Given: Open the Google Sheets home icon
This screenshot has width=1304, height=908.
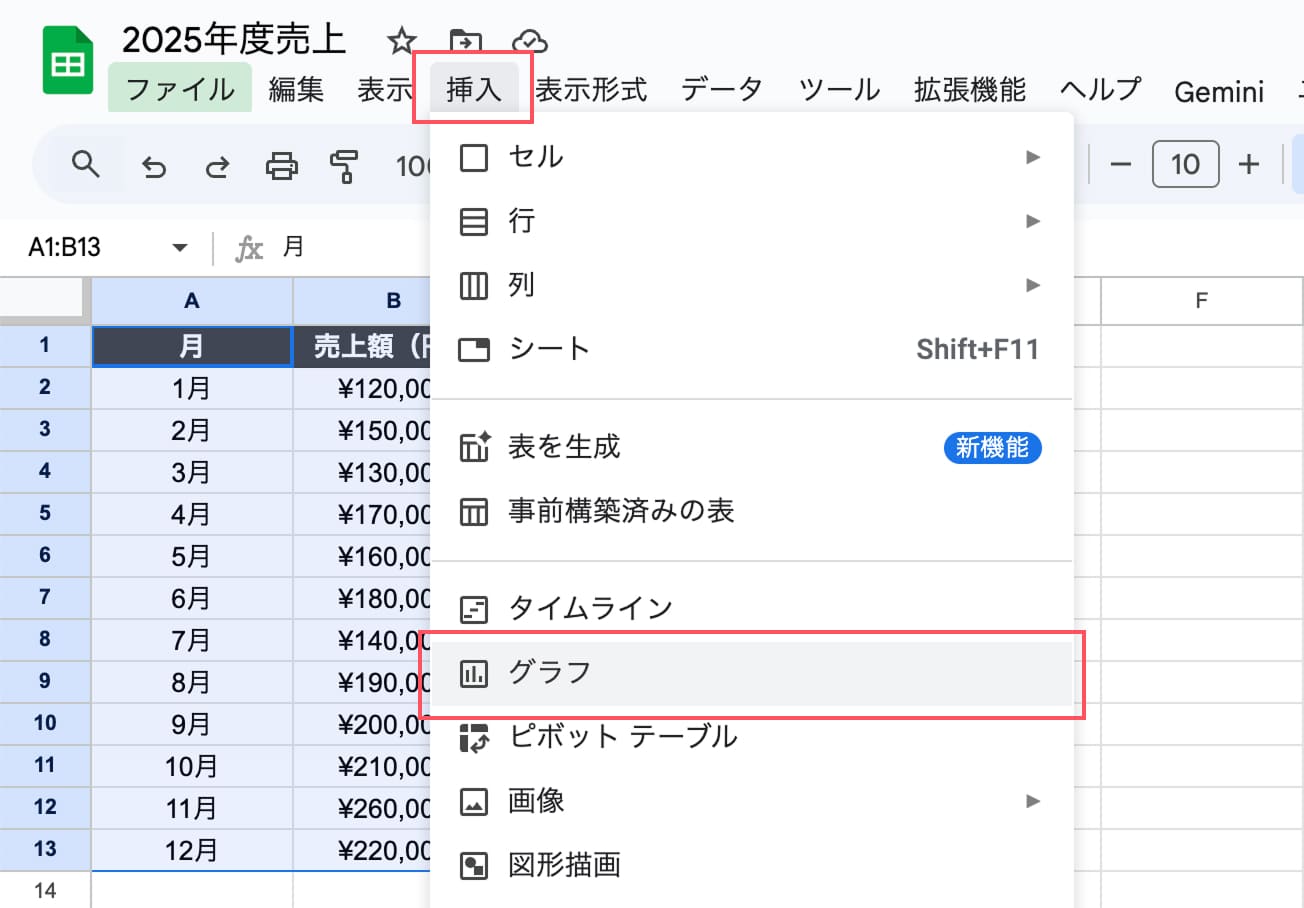Looking at the screenshot, I should pos(68,62).
